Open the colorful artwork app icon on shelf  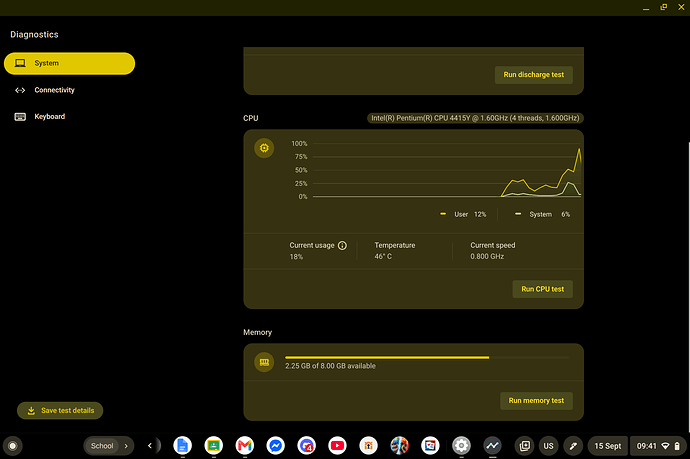click(x=399, y=446)
